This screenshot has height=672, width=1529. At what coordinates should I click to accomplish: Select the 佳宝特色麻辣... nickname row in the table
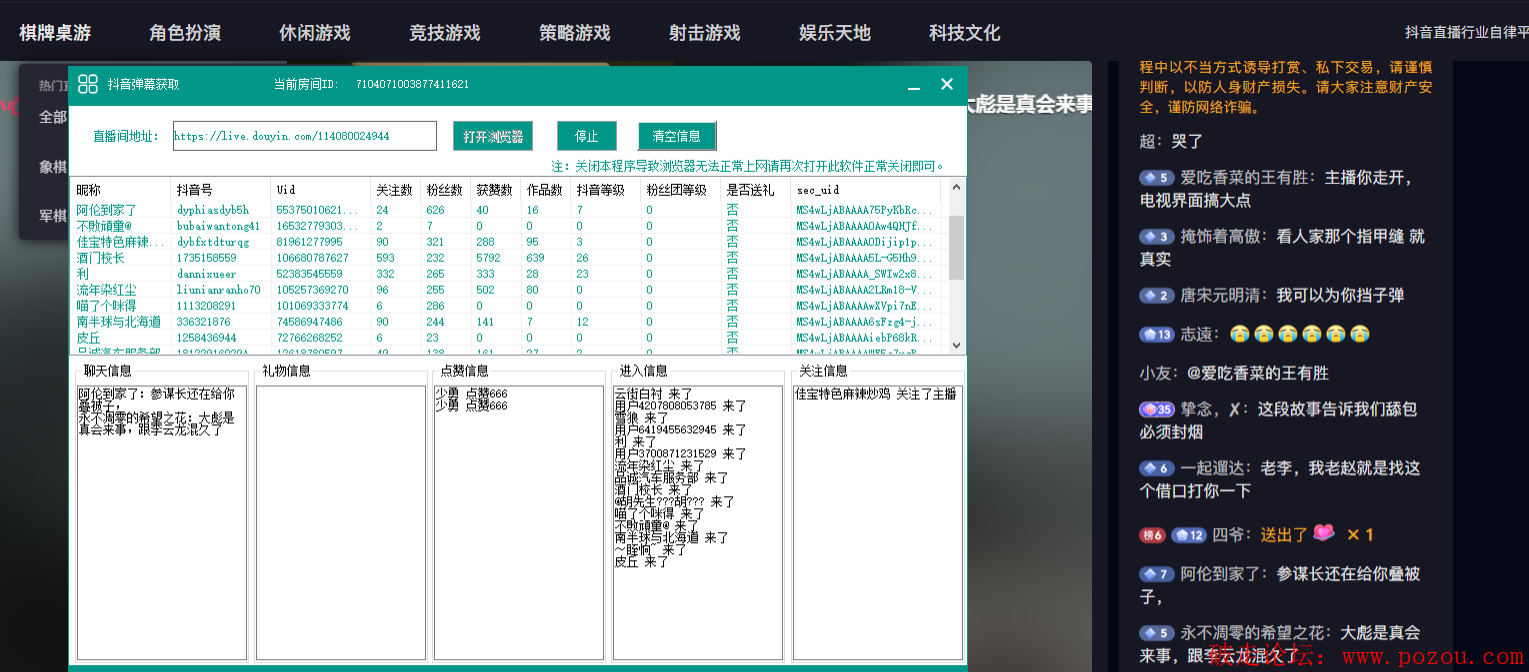coord(120,243)
